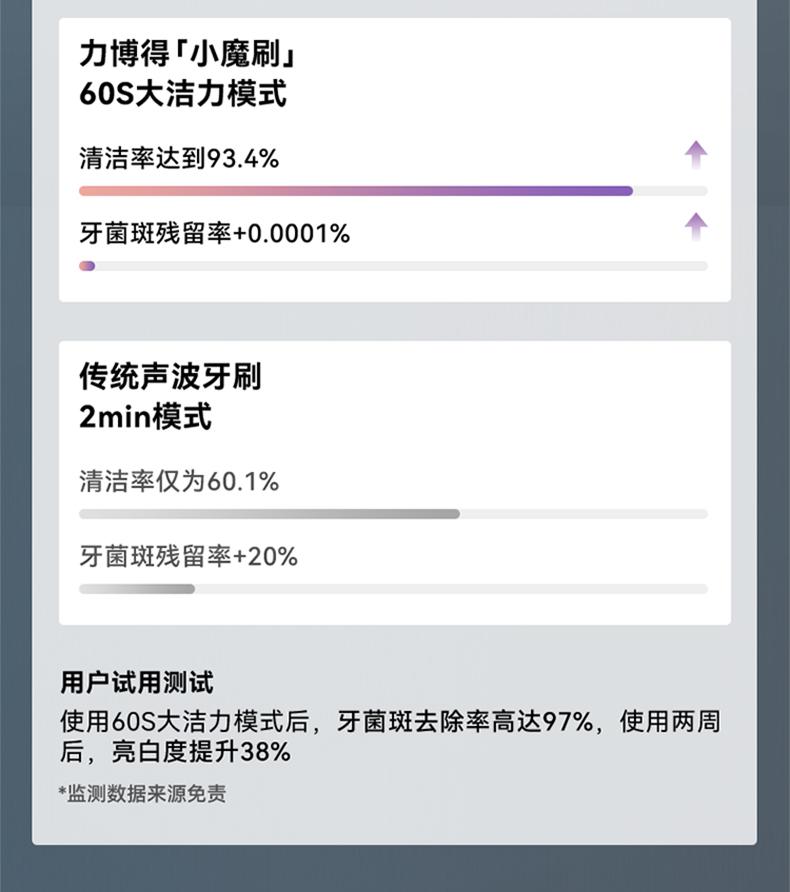Click the 清洁率达到93.4% label
The width and height of the screenshot is (790, 892).
179,158
